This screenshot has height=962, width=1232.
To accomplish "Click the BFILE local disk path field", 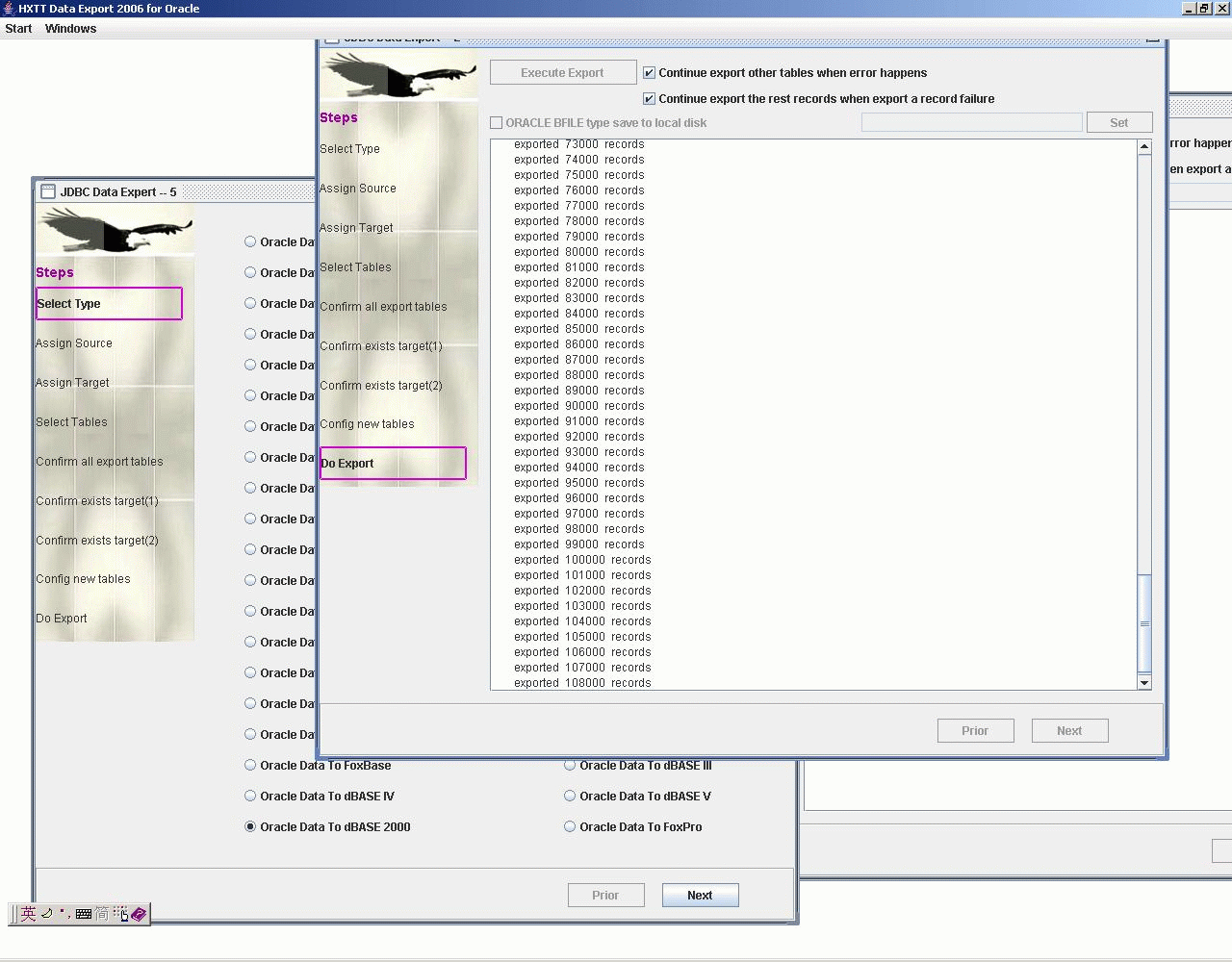I will click(972, 123).
